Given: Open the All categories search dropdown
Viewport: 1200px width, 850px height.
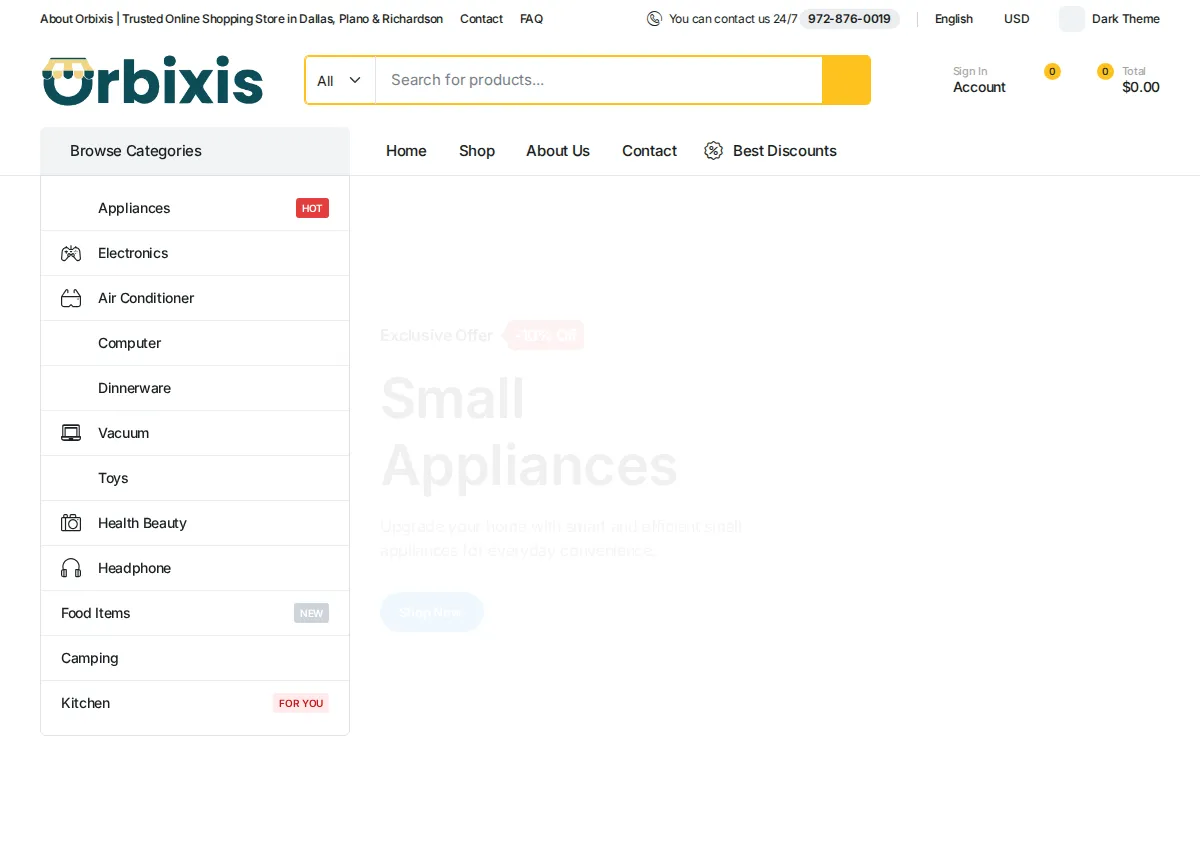Looking at the screenshot, I should pyautogui.click(x=340, y=80).
